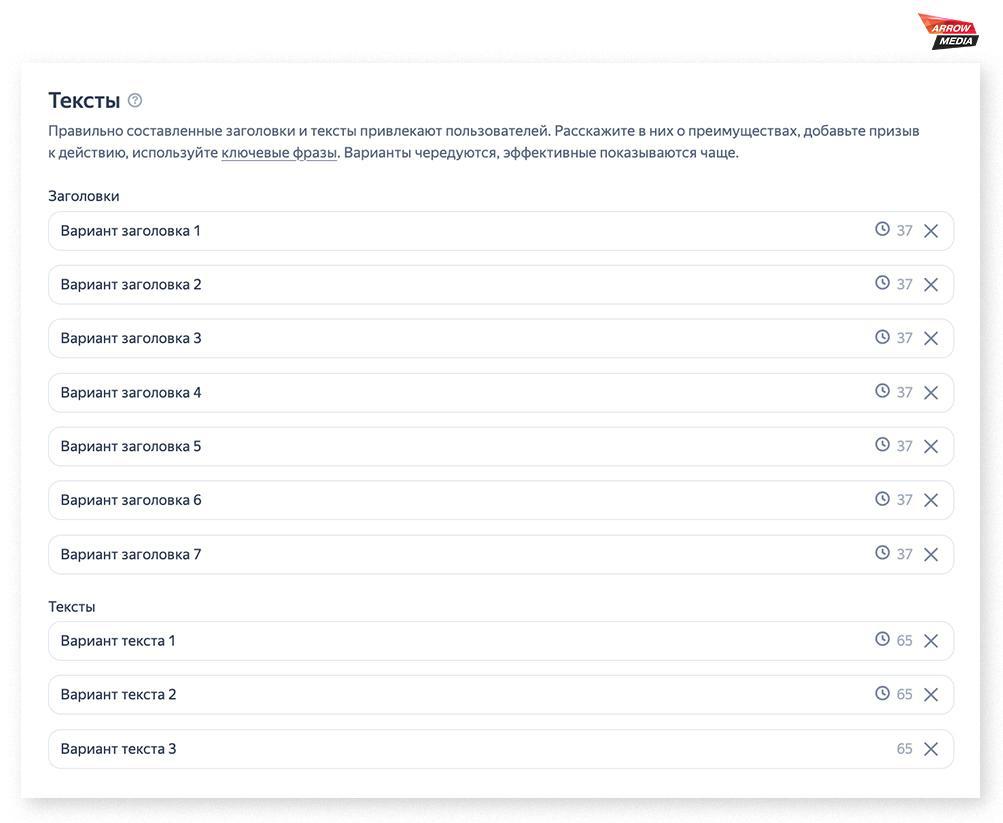Click the clock icon for Вариант заголовка 6

[882, 499]
